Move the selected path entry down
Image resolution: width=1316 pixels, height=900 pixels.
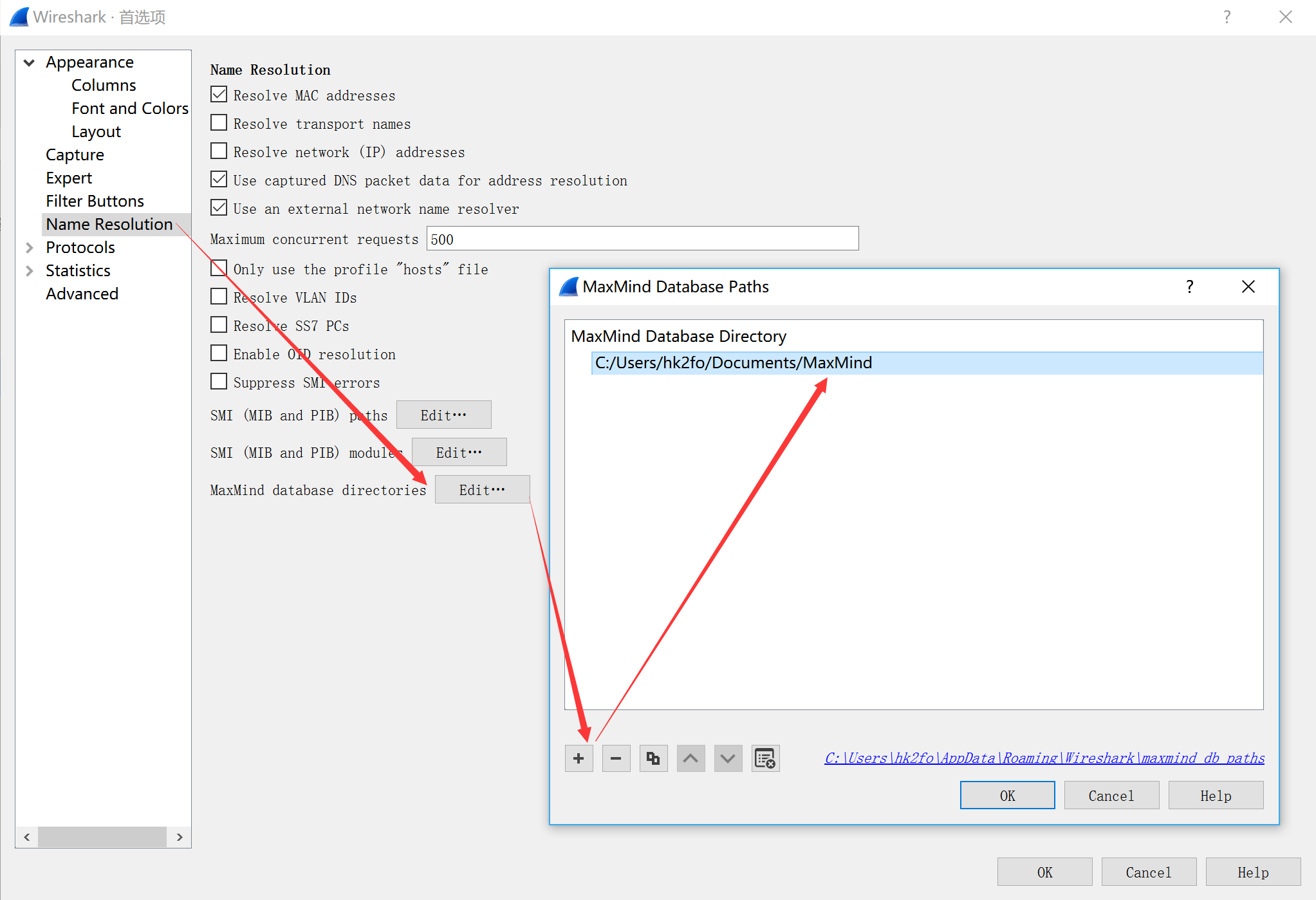pyautogui.click(x=728, y=758)
